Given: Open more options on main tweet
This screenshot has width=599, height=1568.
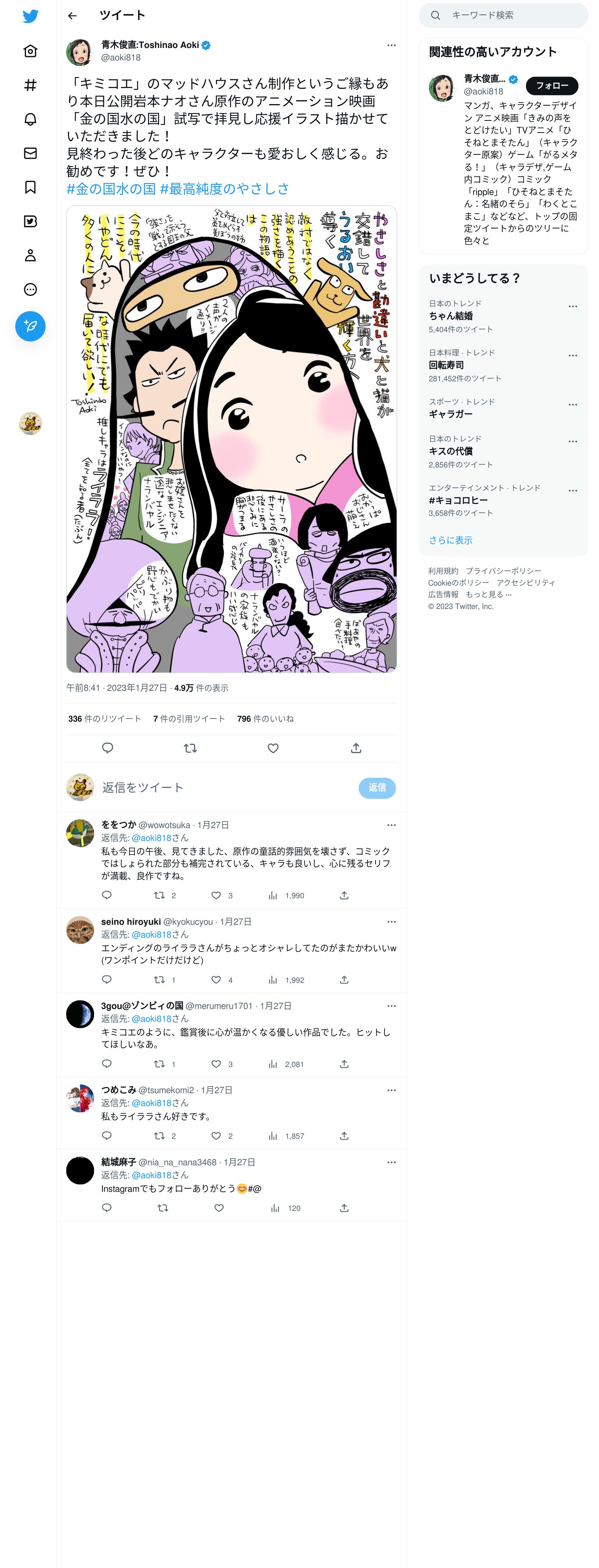Looking at the screenshot, I should tap(392, 45).
